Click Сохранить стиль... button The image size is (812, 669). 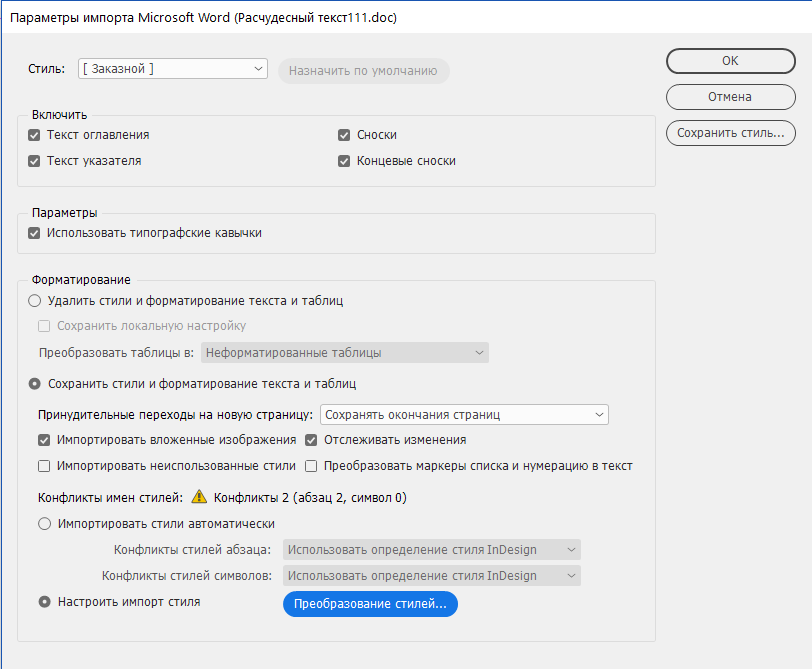click(730, 133)
